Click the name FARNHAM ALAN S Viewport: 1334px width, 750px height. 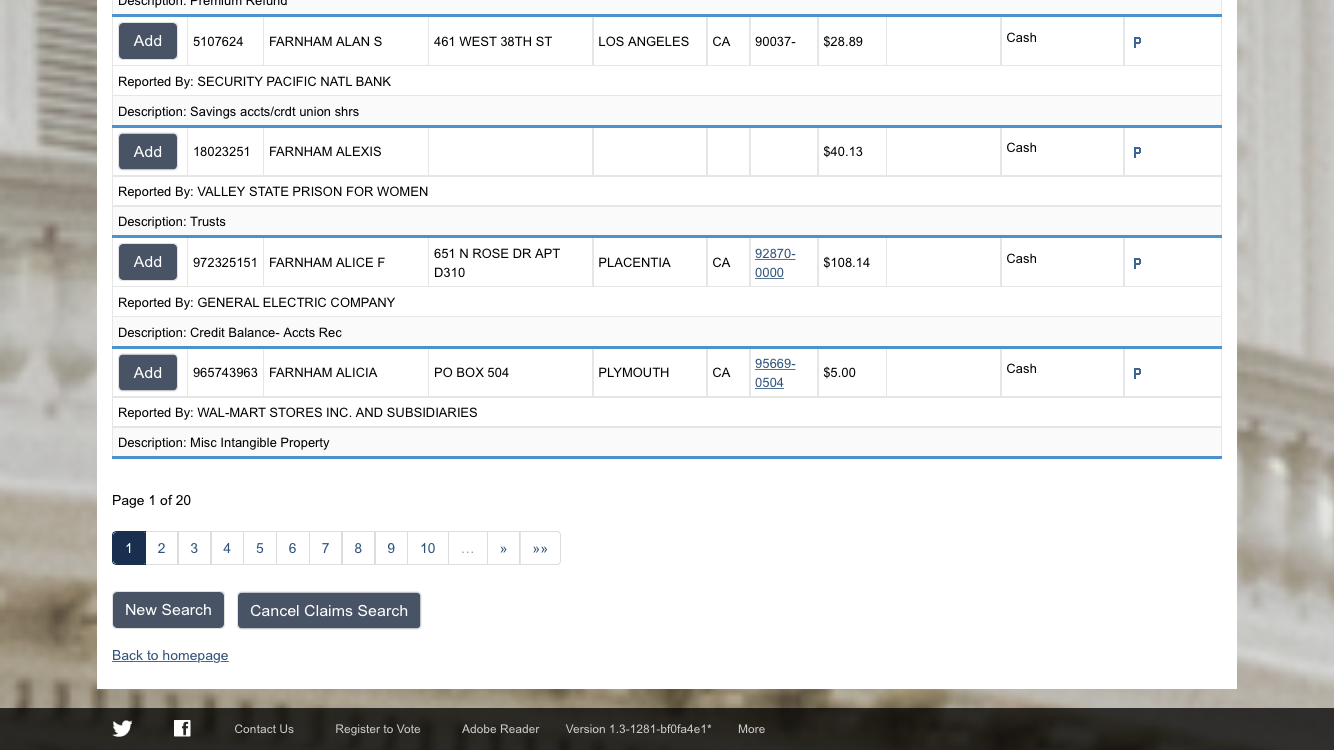326,41
